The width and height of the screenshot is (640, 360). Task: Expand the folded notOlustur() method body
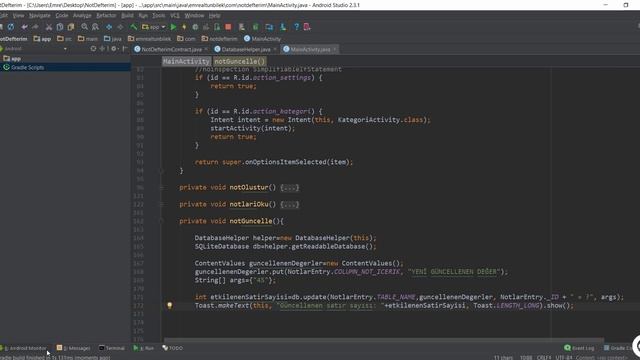coord(290,187)
